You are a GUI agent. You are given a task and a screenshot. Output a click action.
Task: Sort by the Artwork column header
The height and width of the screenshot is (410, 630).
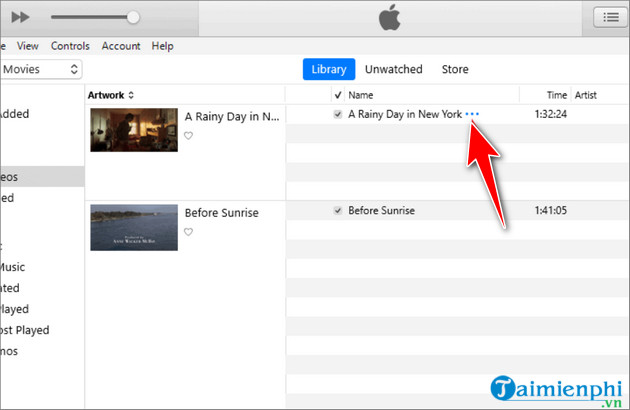pos(110,95)
